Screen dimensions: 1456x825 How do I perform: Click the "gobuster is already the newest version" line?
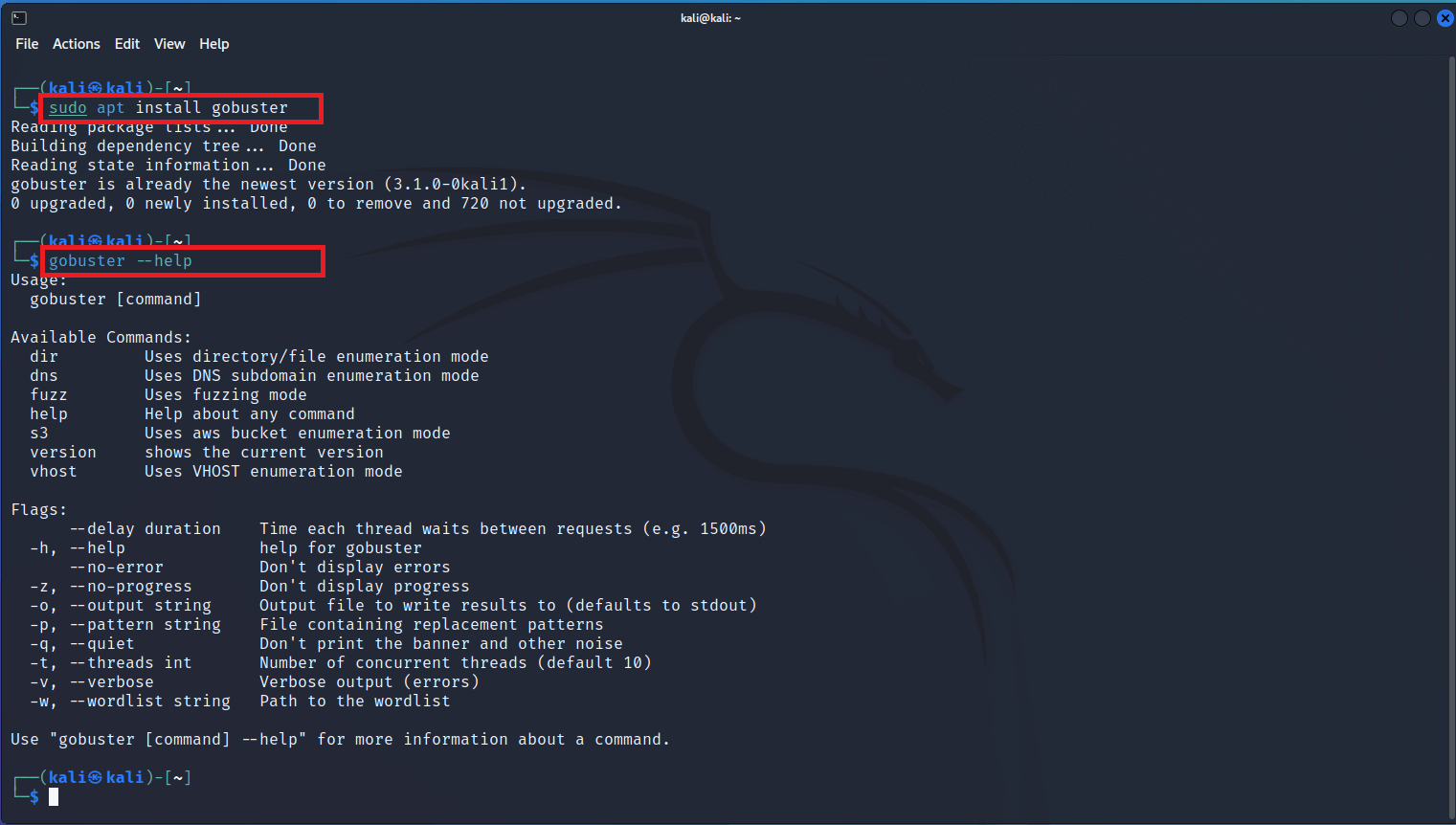point(269,185)
